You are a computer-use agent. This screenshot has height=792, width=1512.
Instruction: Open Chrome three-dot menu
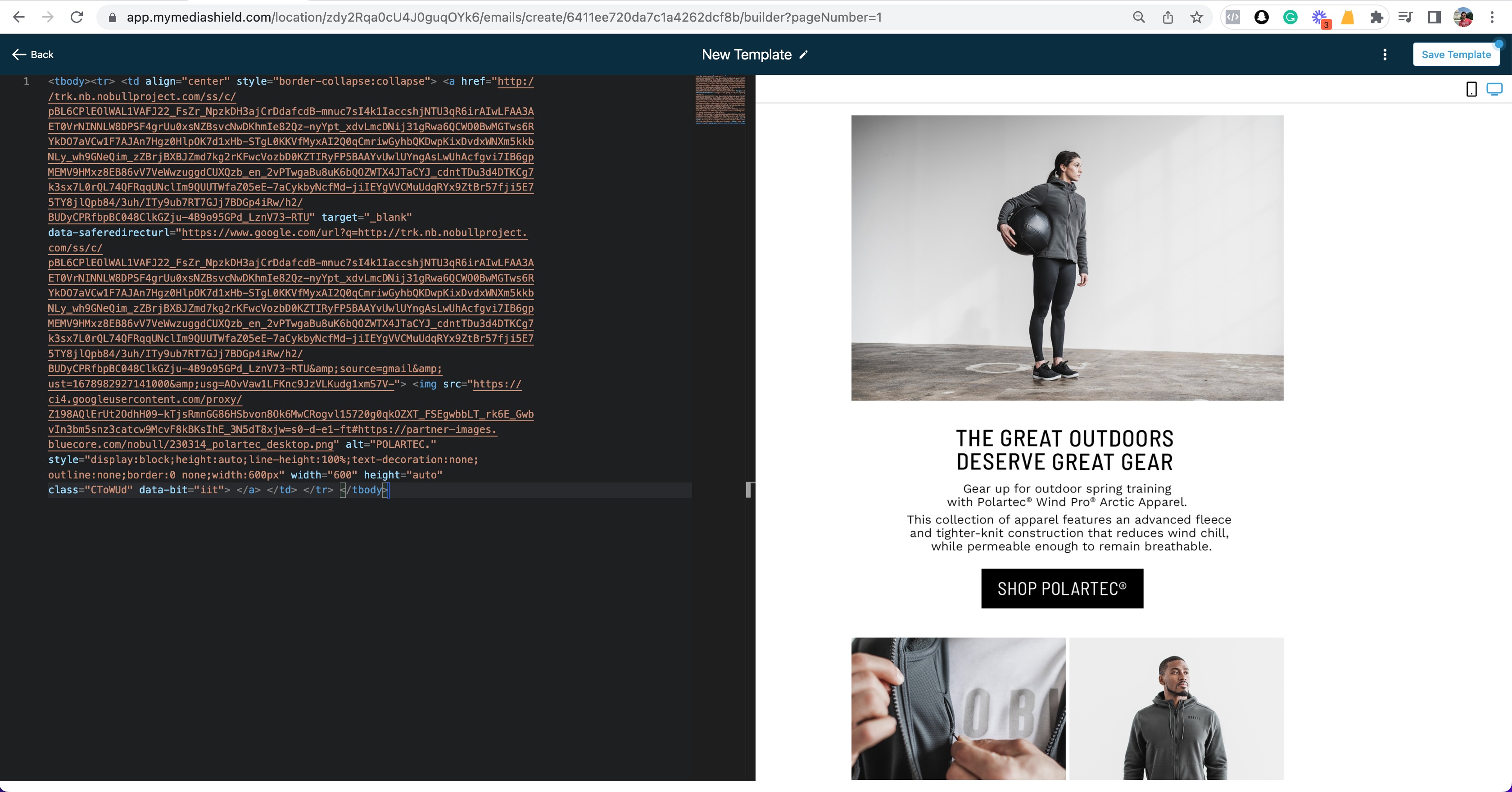point(1492,17)
